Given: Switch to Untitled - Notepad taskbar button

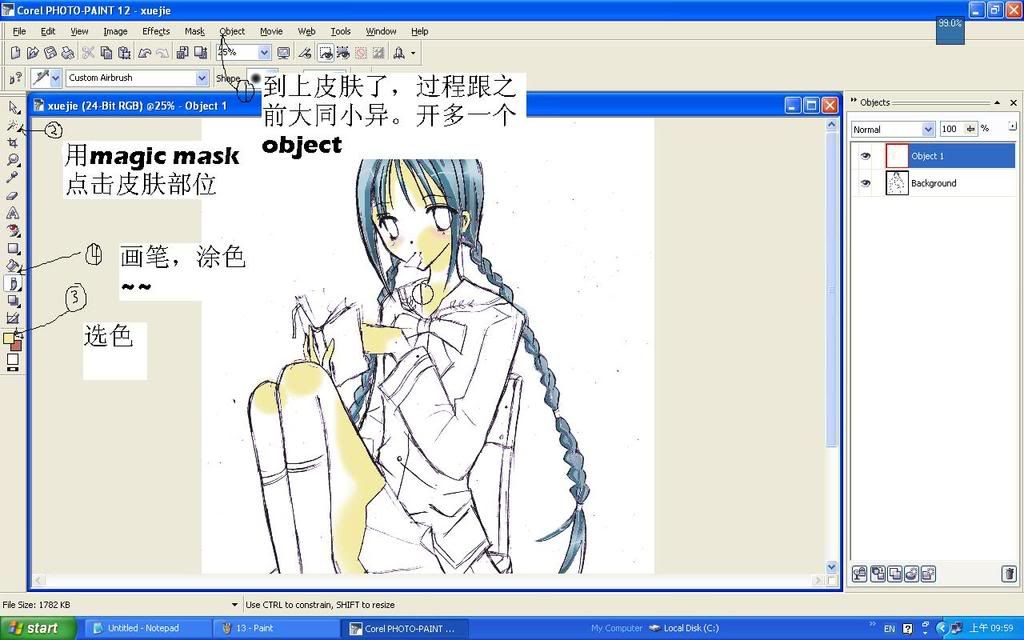Looking at the screenshot, I should [147, 628].
